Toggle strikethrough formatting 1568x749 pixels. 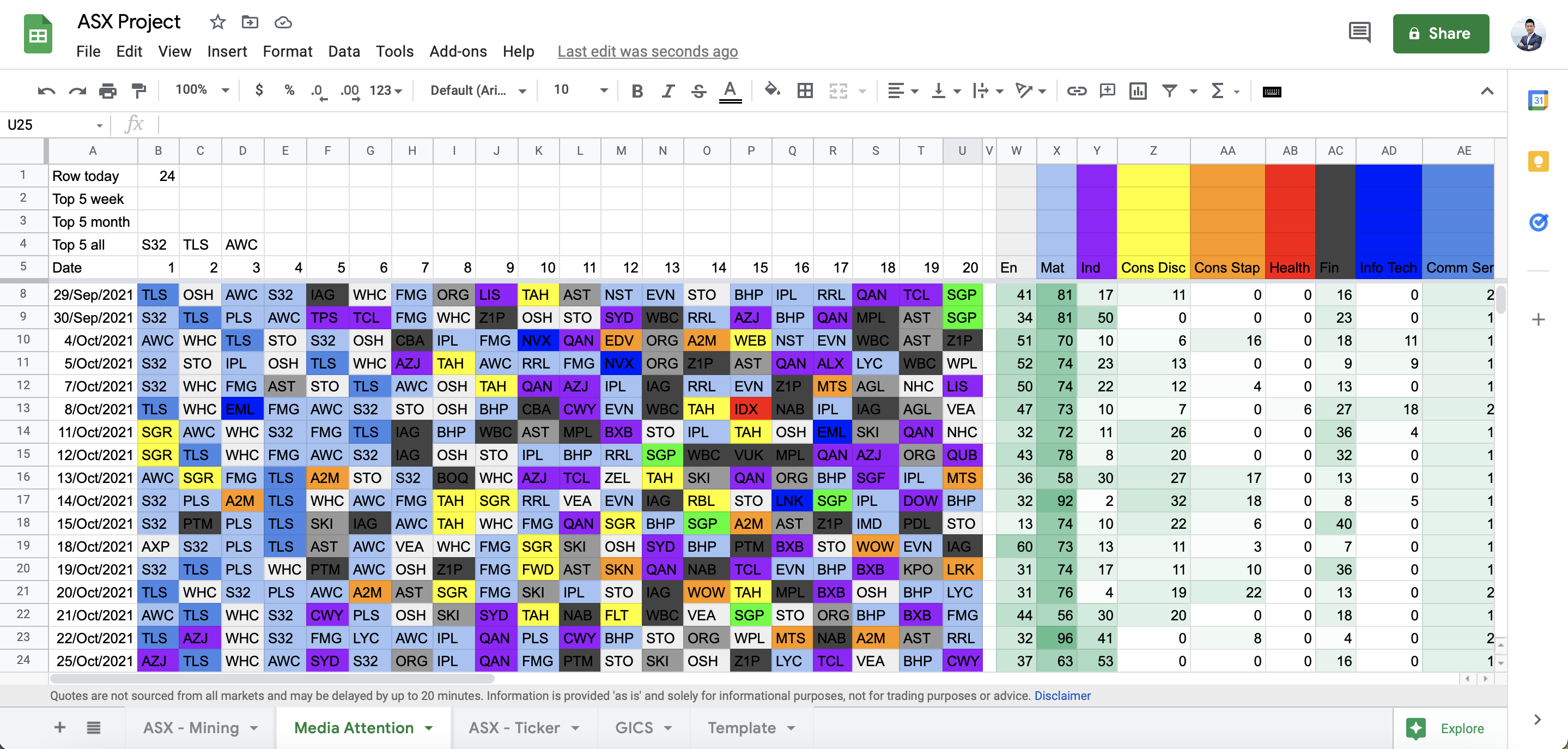(698, 92)
